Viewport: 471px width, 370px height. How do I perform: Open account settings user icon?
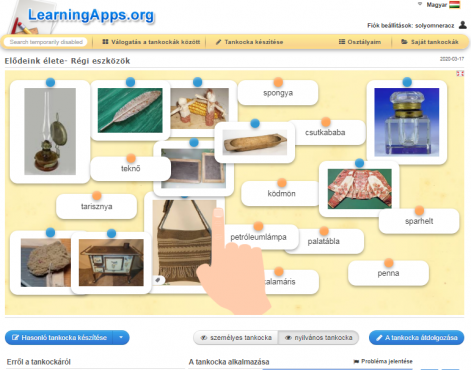point(462,25)
